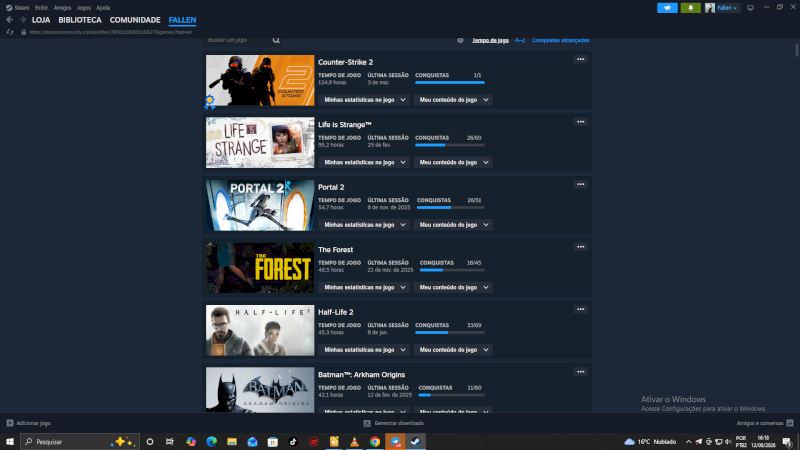Click the badge ribbon on Counter-Strike 2

[x=210, y=102]
